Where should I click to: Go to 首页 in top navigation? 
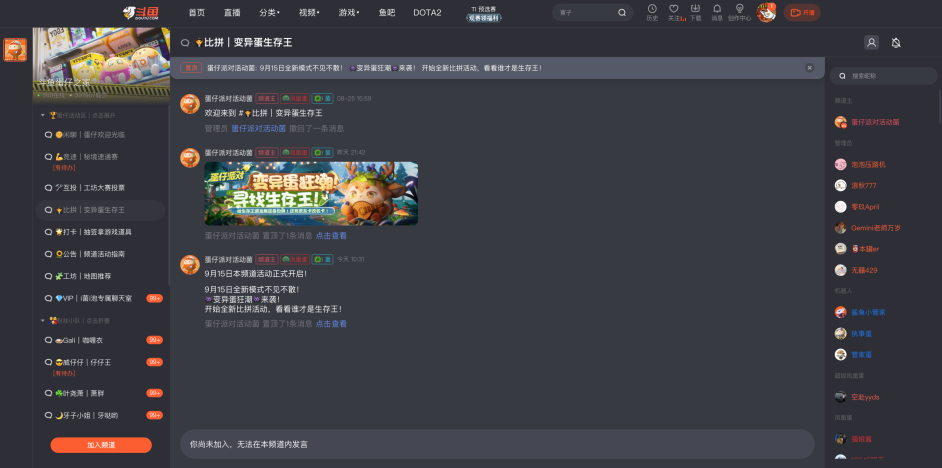[196, 13]
